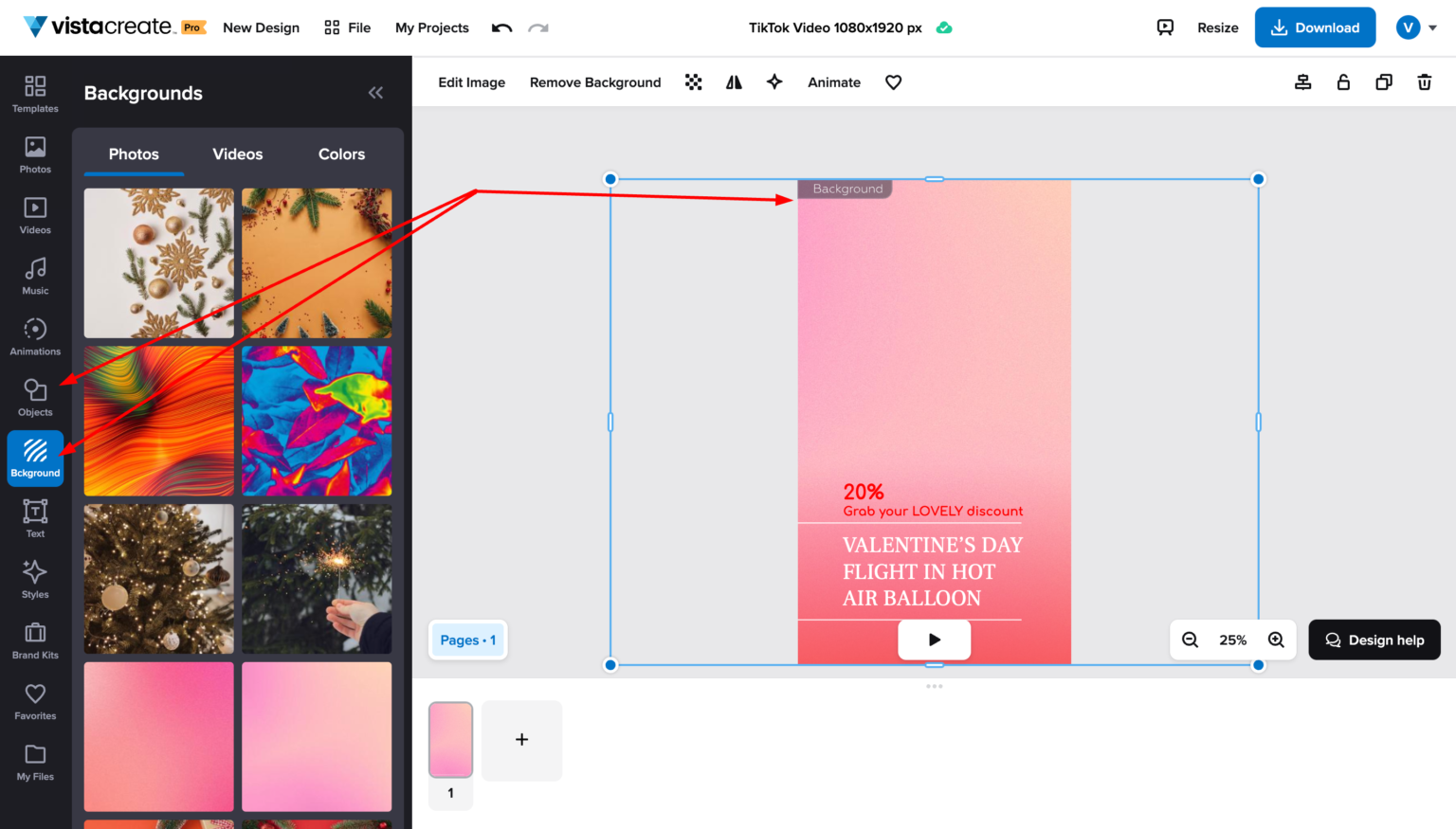Duplicate the selected element
Image resolution: width=1456 pixels, height=829 pixels.
pyautogui.click(x=1384, y=82)
